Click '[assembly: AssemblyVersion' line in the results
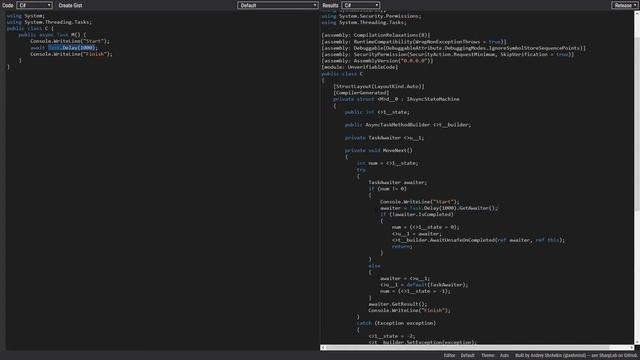The width and height of the screenshot is (640, 360). pyautogui.click(x=377, y=61)
